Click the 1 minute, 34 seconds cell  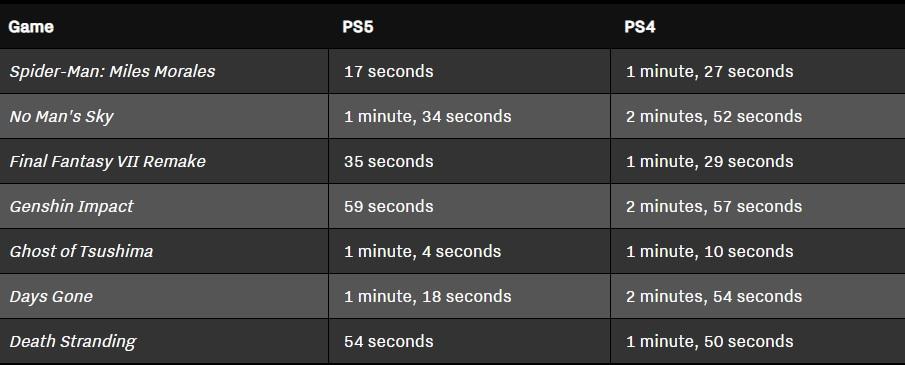click(428, 117)
